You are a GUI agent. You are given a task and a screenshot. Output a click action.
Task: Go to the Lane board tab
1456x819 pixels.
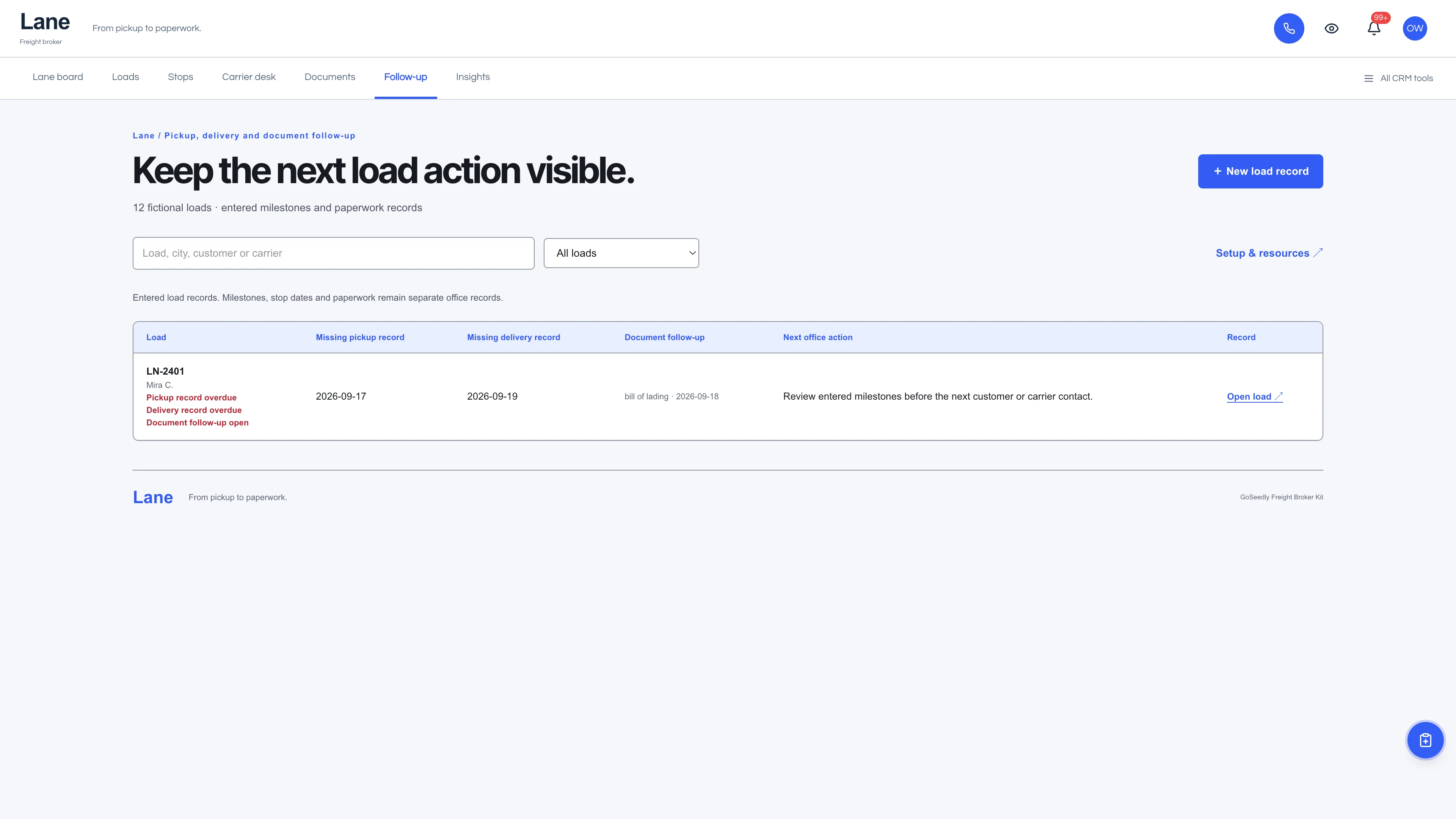coord(58,77)
